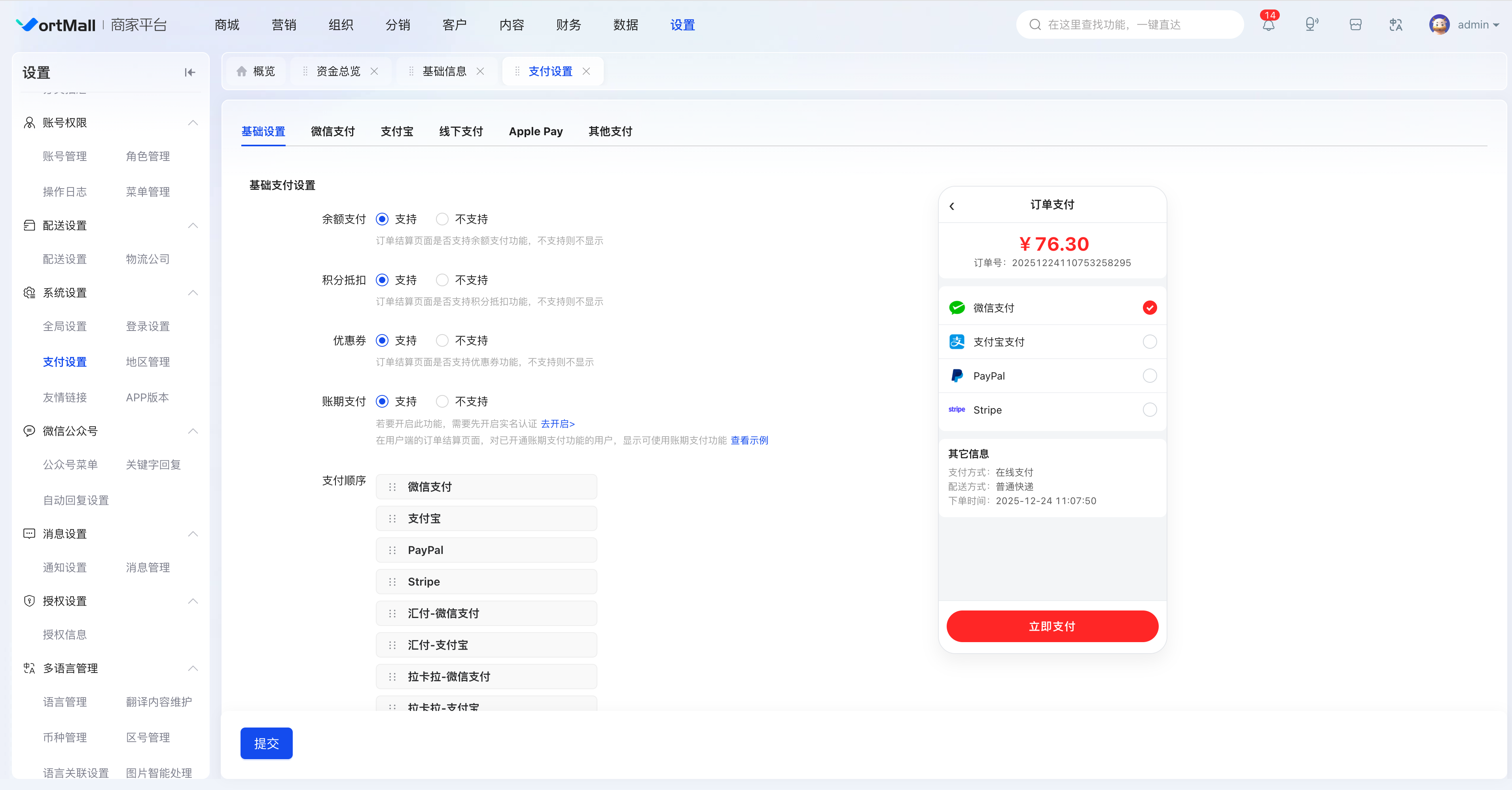Click the home icon on 概览 tab

[x=241, y=71]
